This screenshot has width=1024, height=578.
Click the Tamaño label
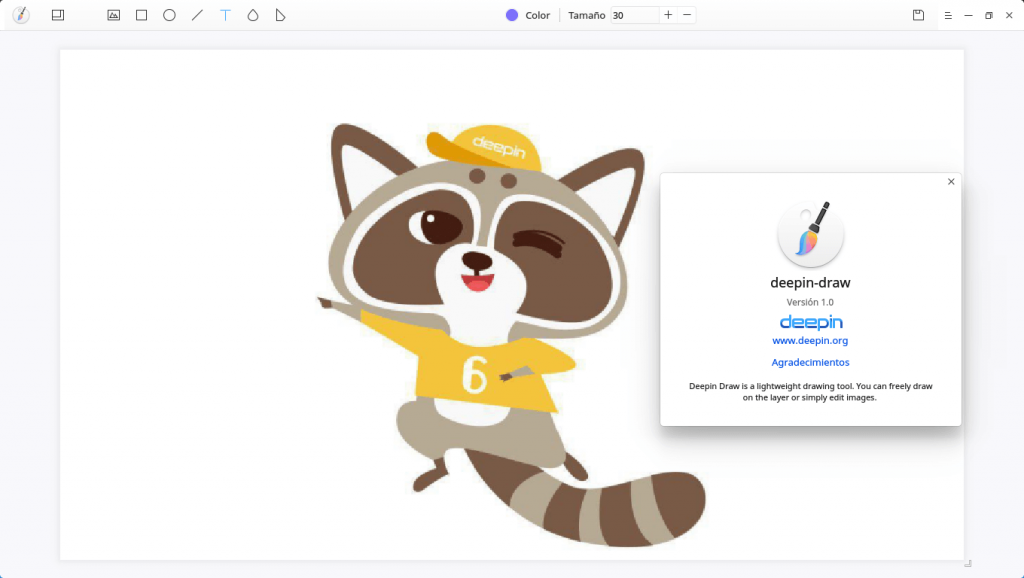pos(586,15)
